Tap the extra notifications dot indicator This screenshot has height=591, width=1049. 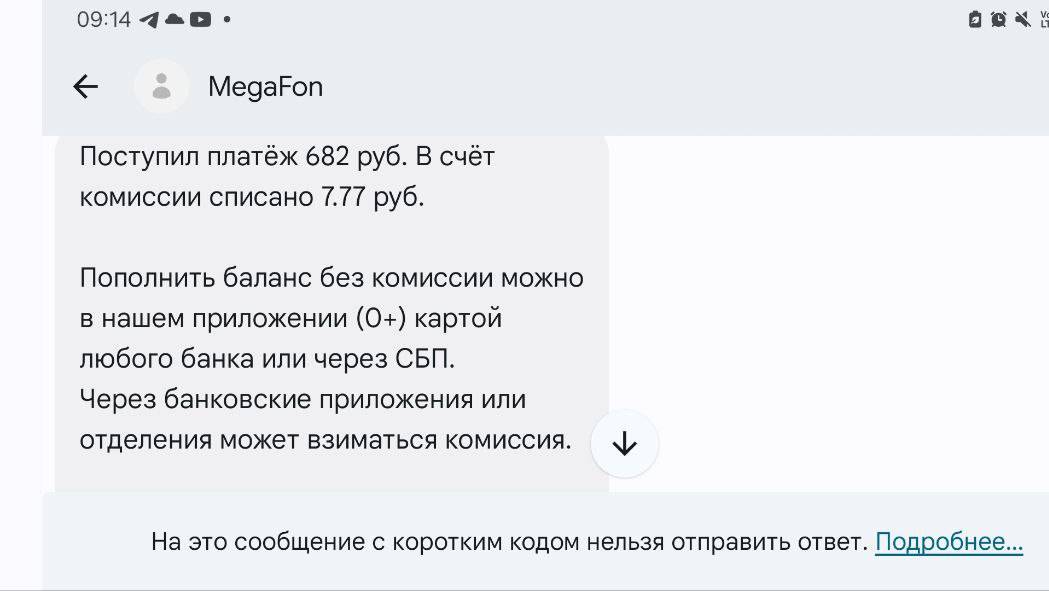[x=227, y=19]
